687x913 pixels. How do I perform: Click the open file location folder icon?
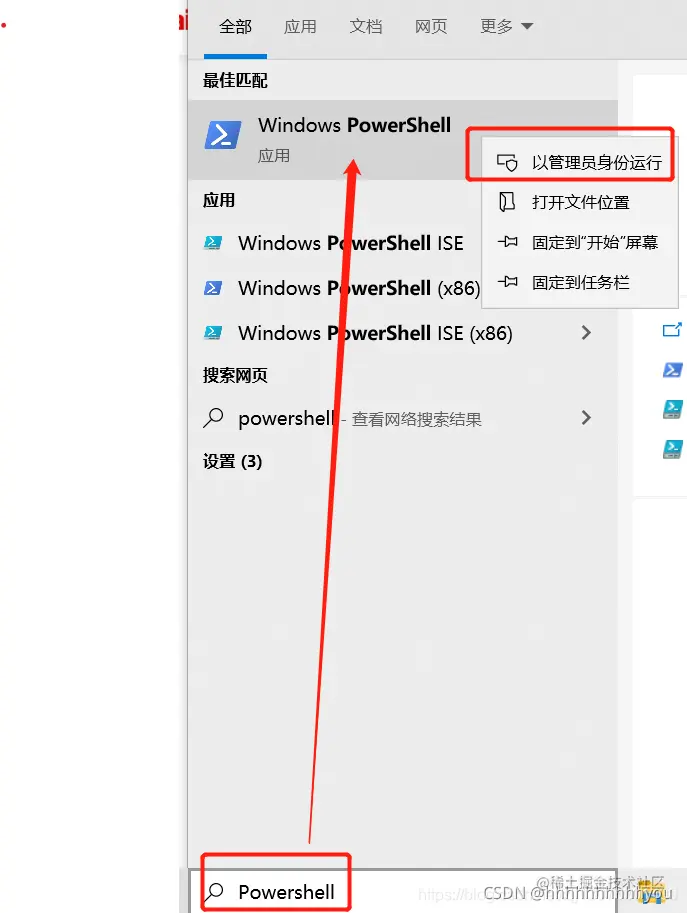tap(507, 202)
